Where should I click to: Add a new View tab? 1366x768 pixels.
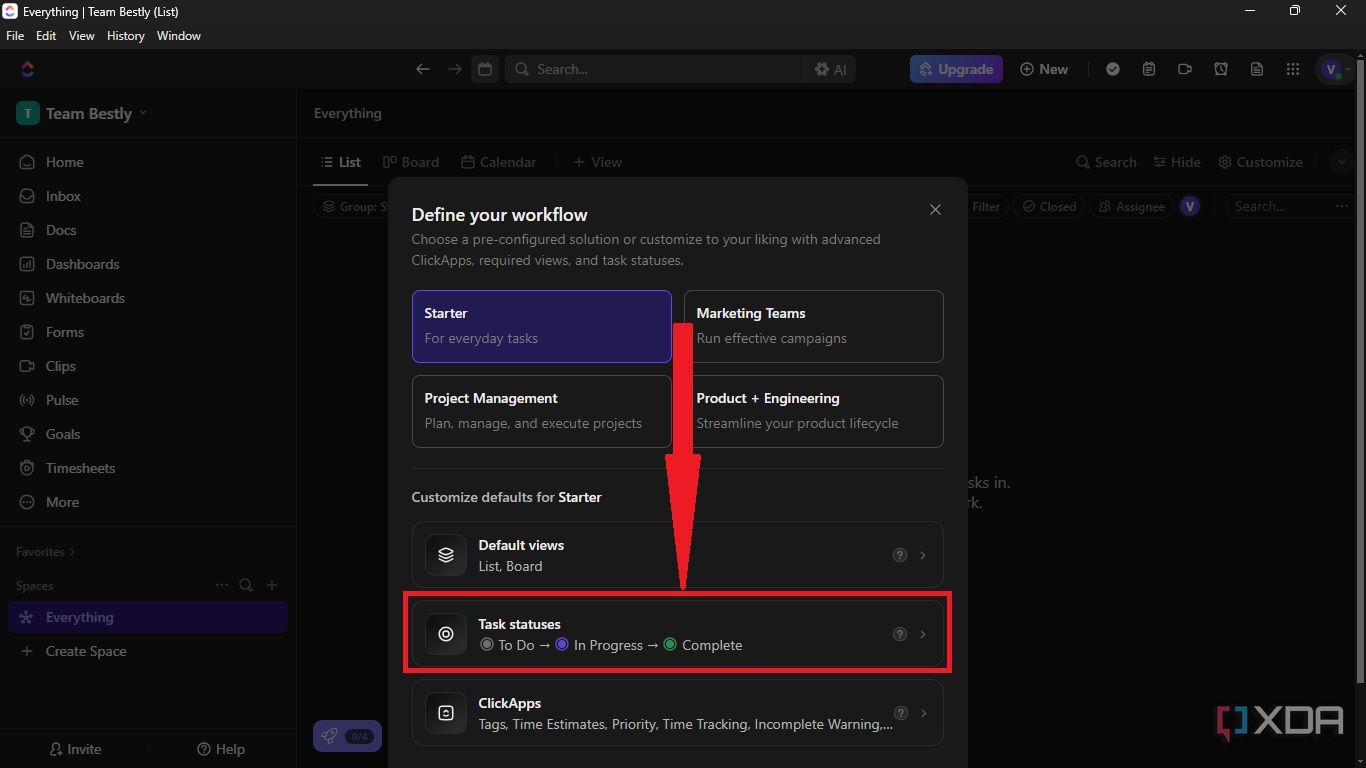click(597, 162)
